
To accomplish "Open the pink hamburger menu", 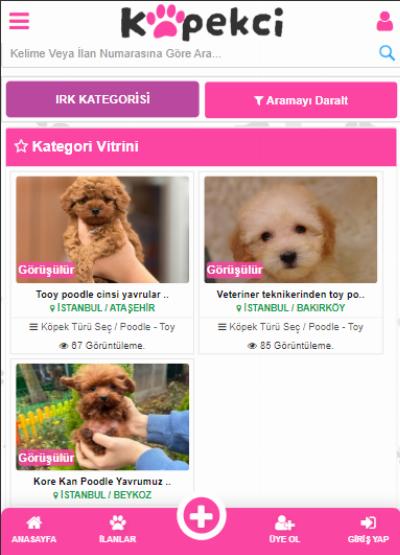I will pyautogui.click(x=19, y=21).
